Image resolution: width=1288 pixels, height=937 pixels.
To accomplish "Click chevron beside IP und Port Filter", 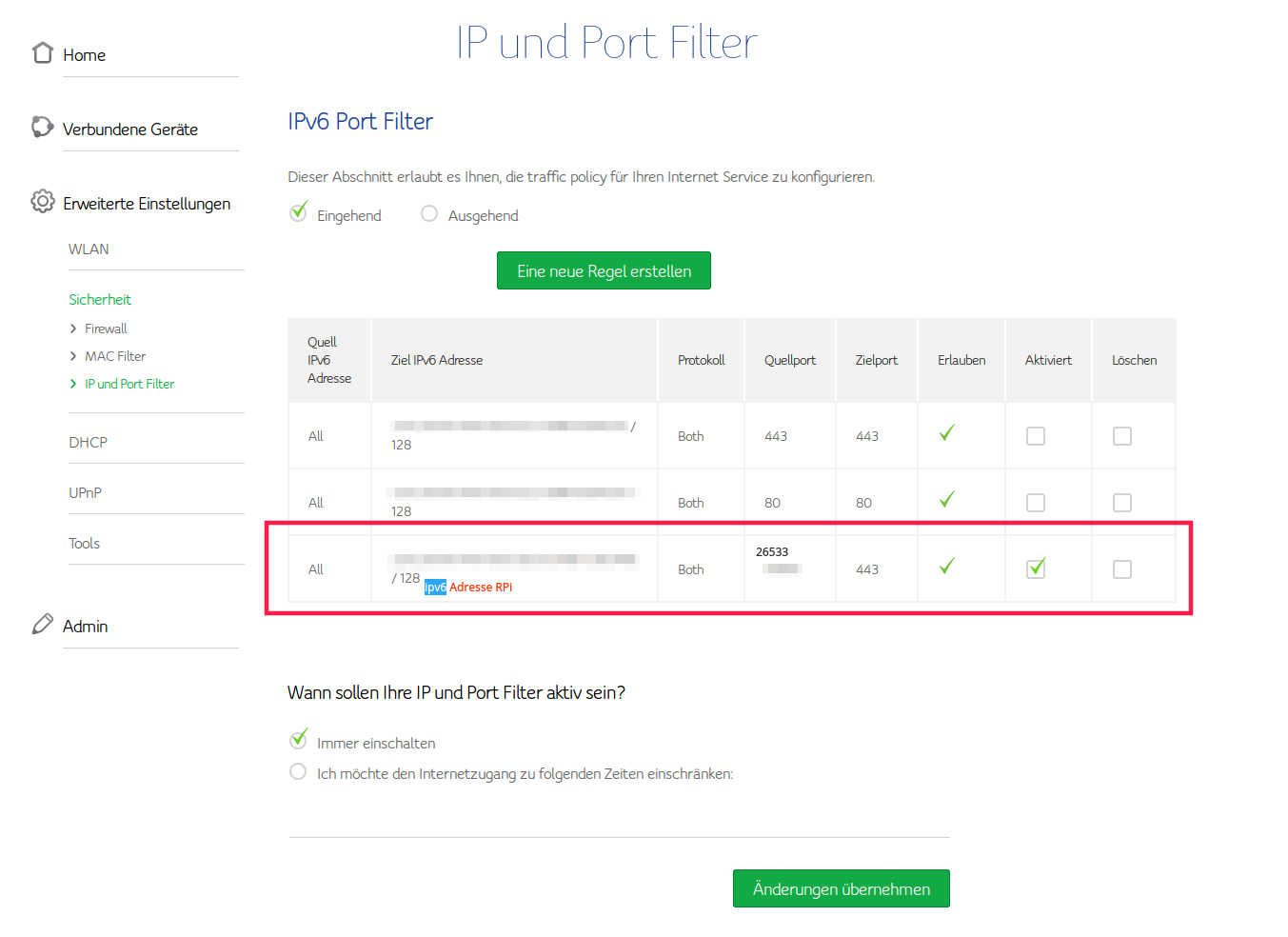I will (x=73, y=384).
